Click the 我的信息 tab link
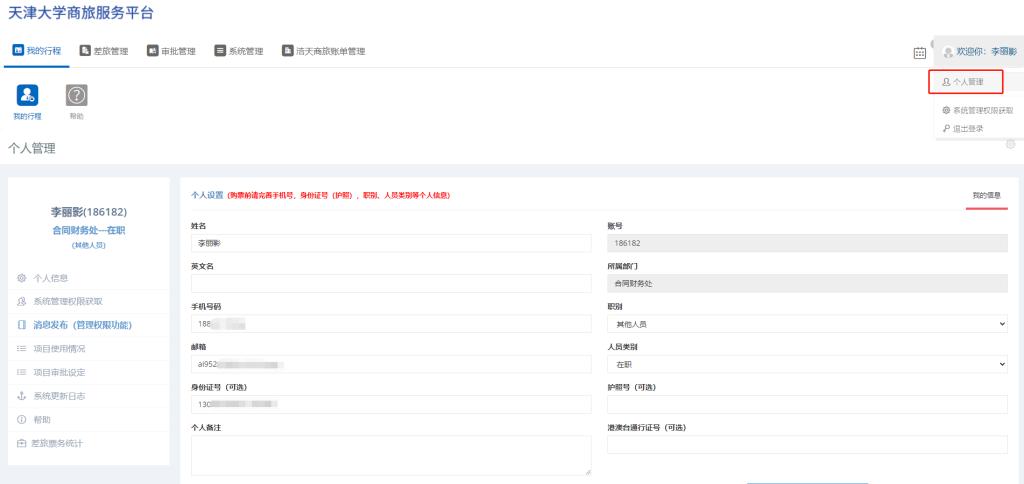1024x484 pixels. [x=986, y=195]
